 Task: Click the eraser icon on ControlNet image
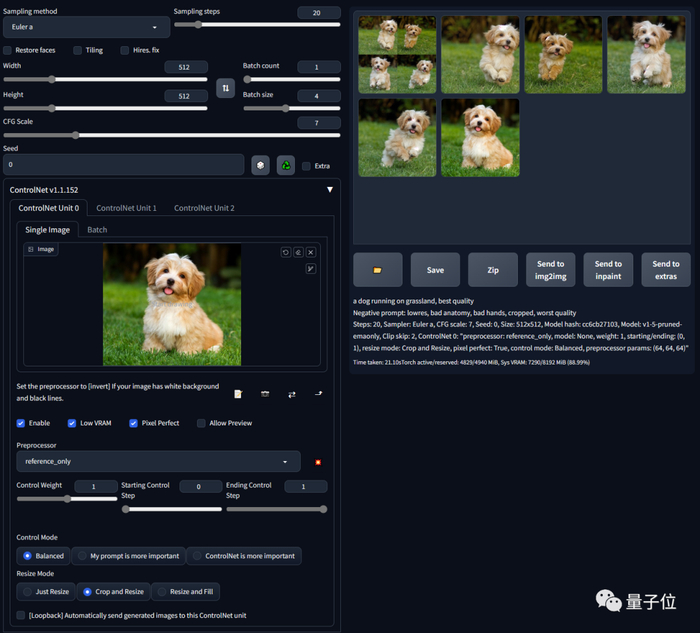coord(298,252)
